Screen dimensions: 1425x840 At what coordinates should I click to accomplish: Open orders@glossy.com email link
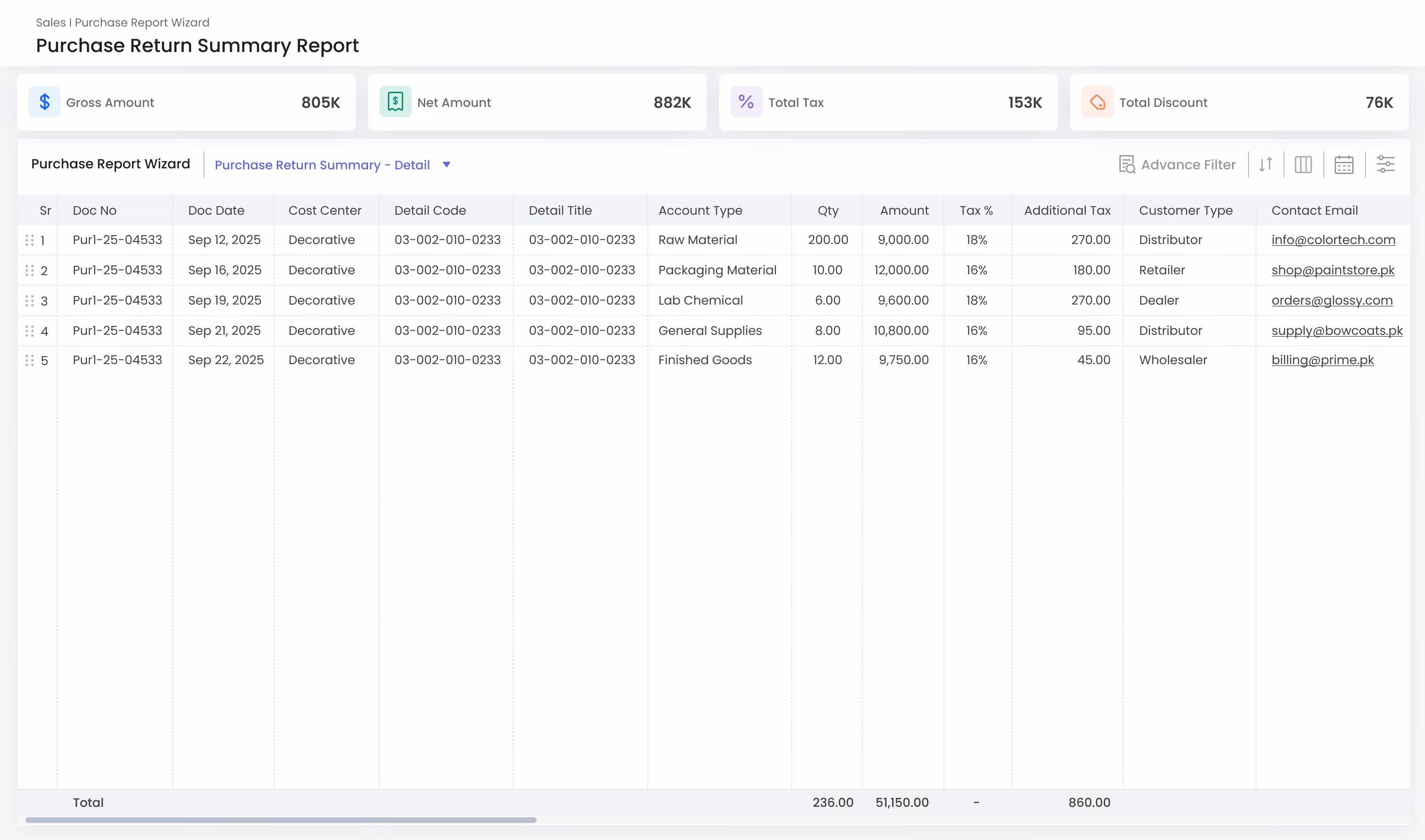point(1332,300)
